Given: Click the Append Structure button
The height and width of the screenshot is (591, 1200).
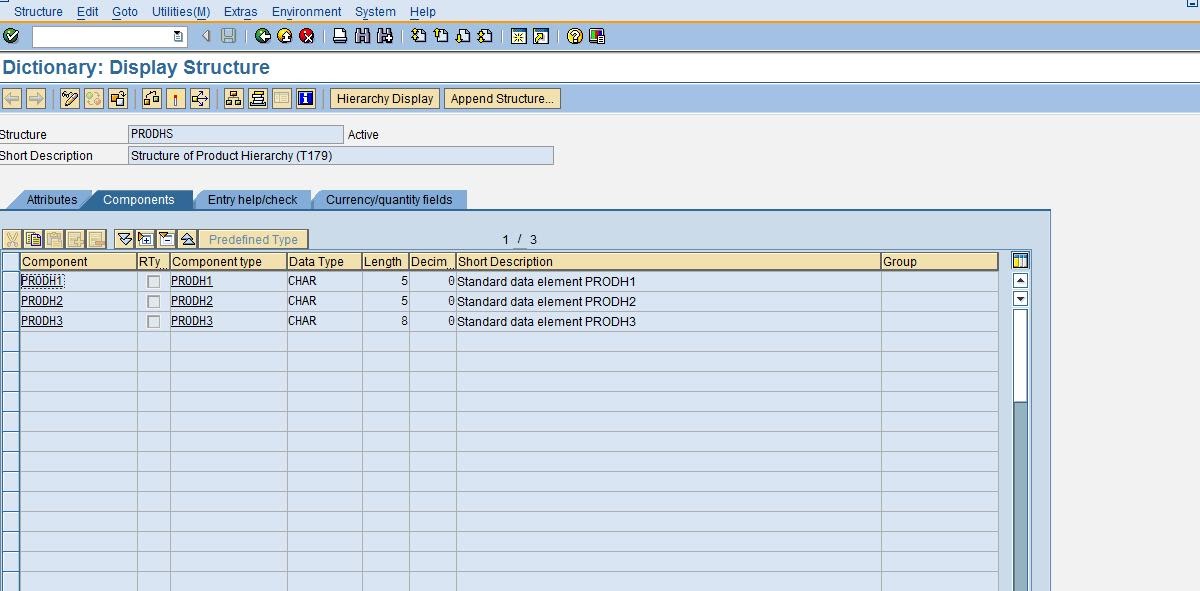Looking at the screenshot, I should (502, 98).
